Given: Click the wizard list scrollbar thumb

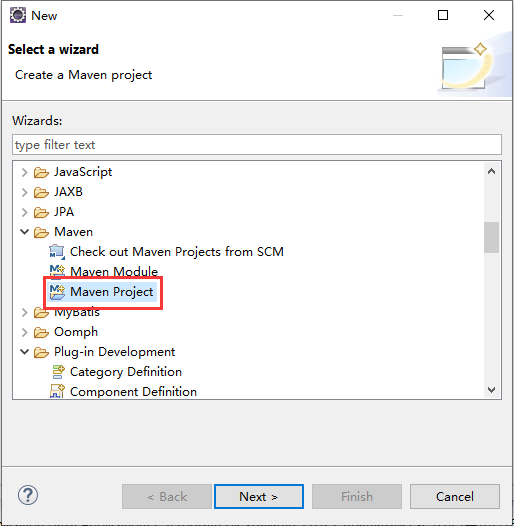Looking at the screenshot, I should (492, 237).
